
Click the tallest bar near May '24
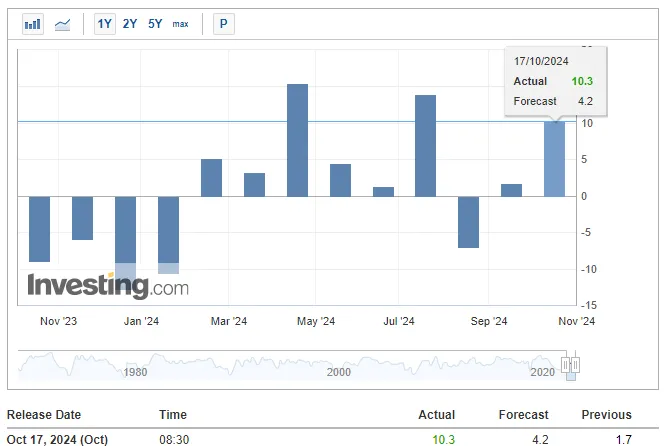point(297,140)
